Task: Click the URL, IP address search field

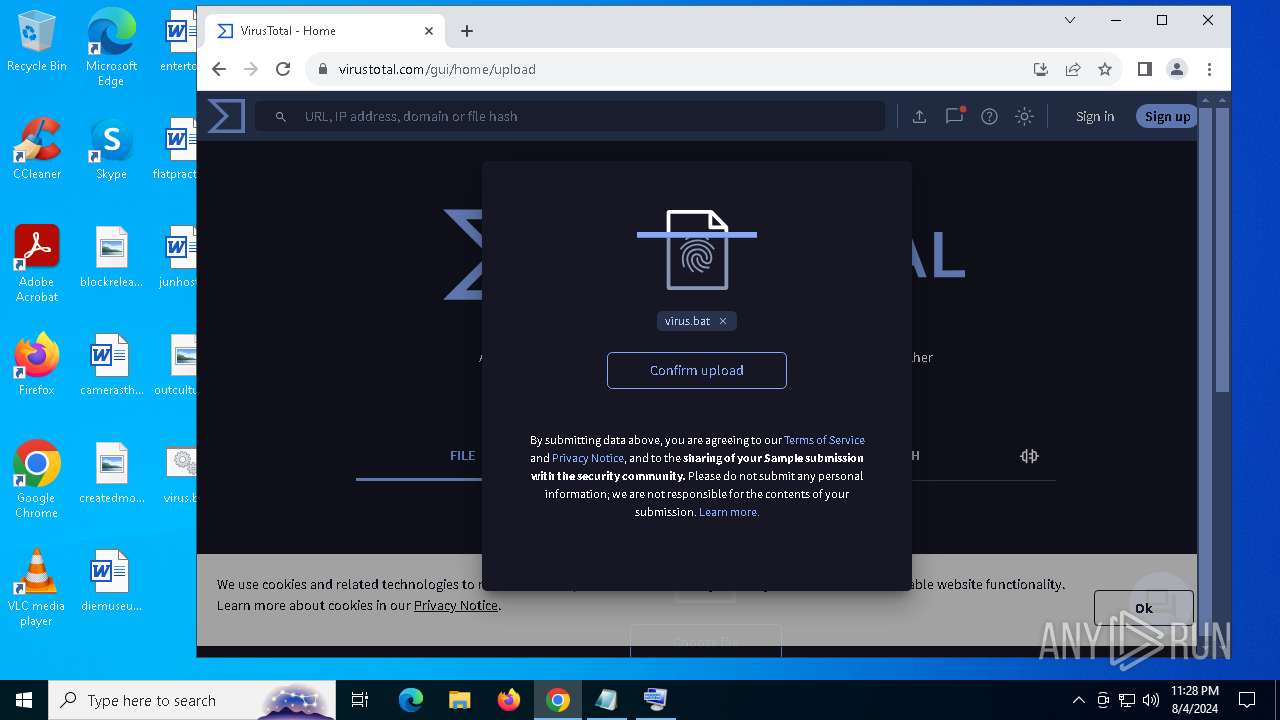Action: pyautogui.click(x=570, y=116)
